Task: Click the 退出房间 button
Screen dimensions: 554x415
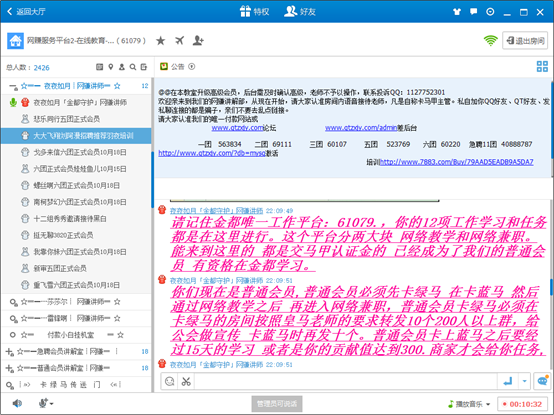Action: point(525,41)
